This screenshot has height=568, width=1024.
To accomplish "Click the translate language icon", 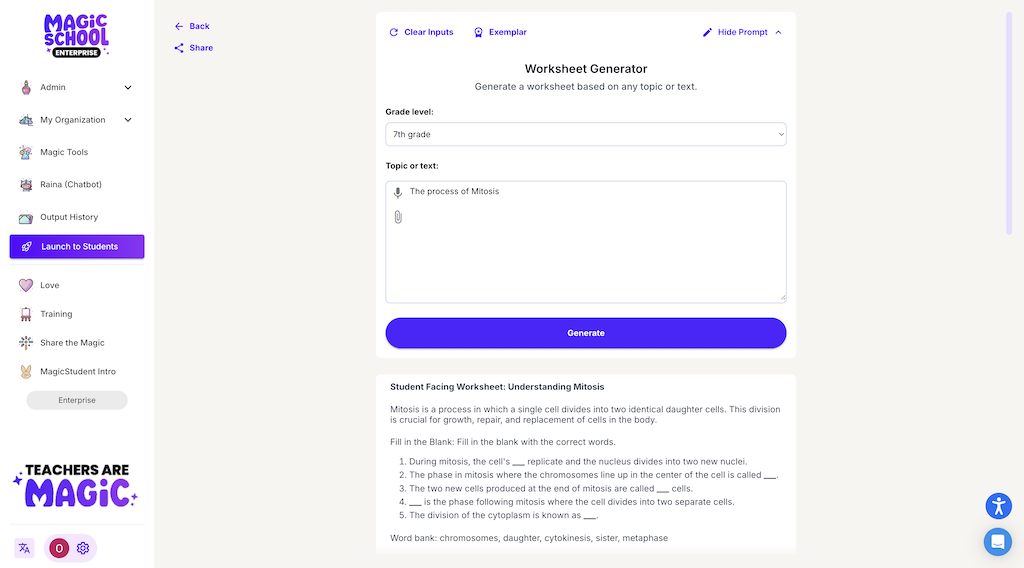I will coord(24,548).
